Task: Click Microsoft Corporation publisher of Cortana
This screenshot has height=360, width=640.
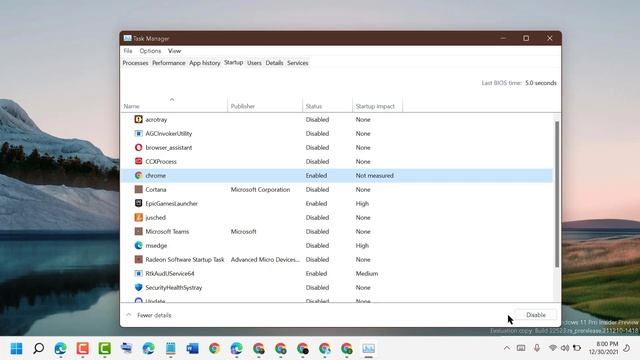Action: (x=260, y=189)
